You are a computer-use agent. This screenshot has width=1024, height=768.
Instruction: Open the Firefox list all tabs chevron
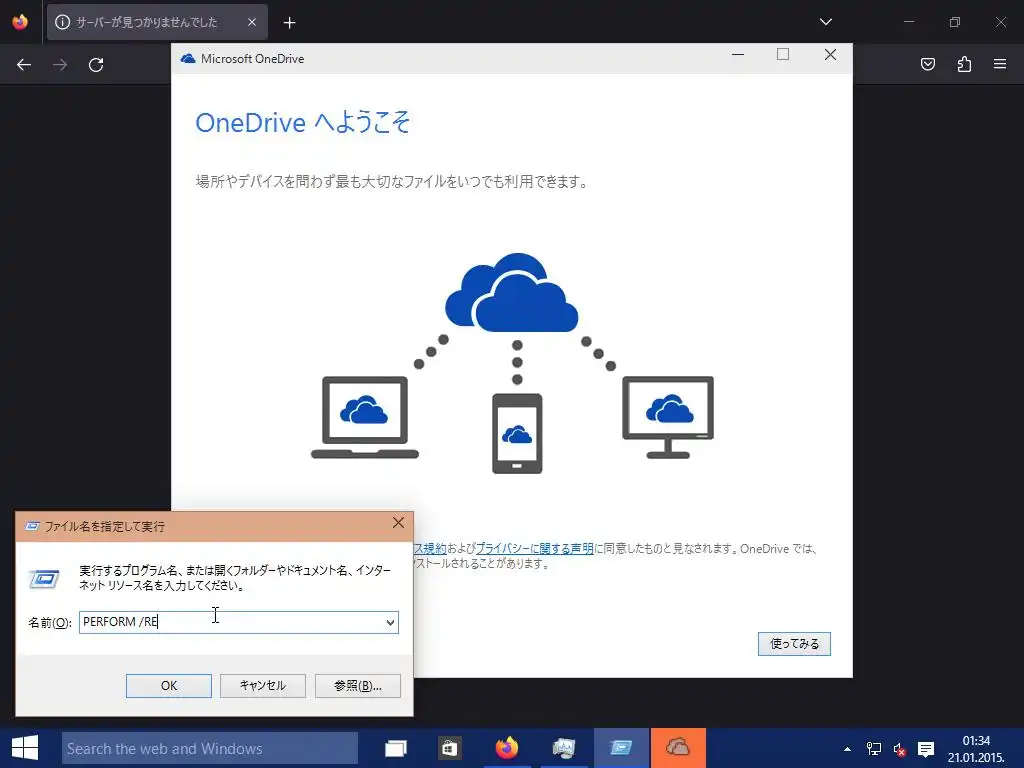click(825, 22)
